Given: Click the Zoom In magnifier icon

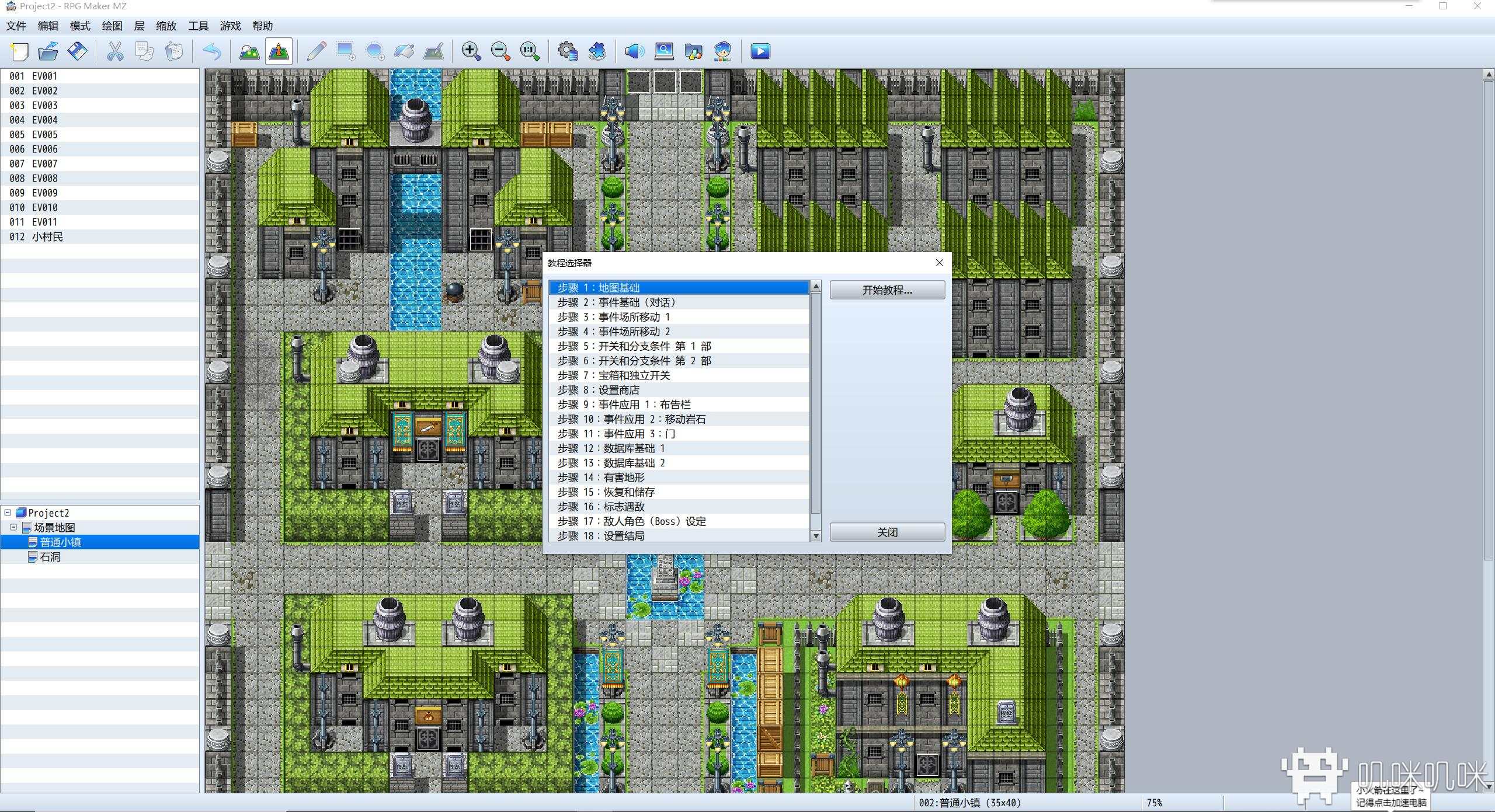Looking at the screenshot, I should coord(471,51).
